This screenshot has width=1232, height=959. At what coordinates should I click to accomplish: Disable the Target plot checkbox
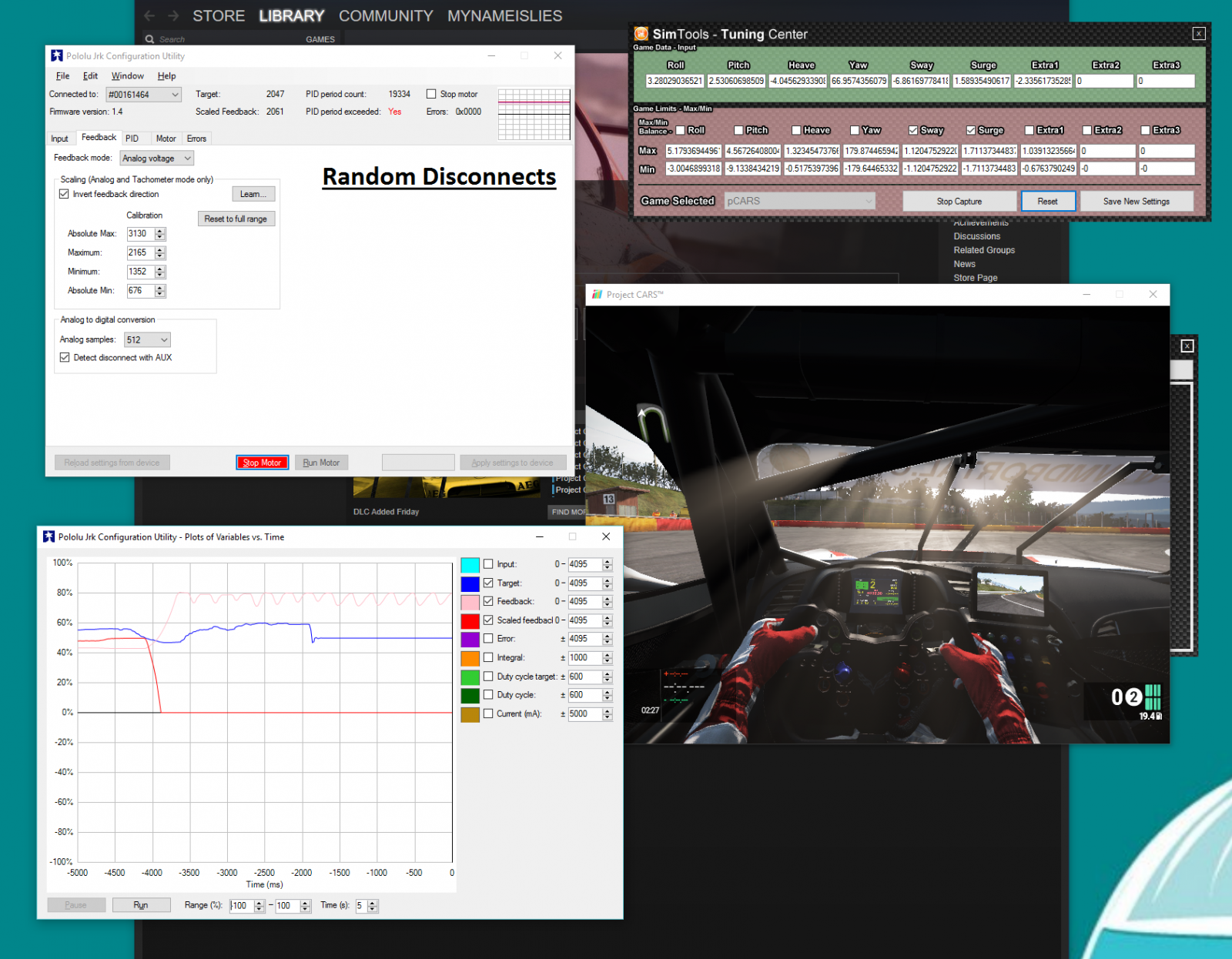coord(488,583)
